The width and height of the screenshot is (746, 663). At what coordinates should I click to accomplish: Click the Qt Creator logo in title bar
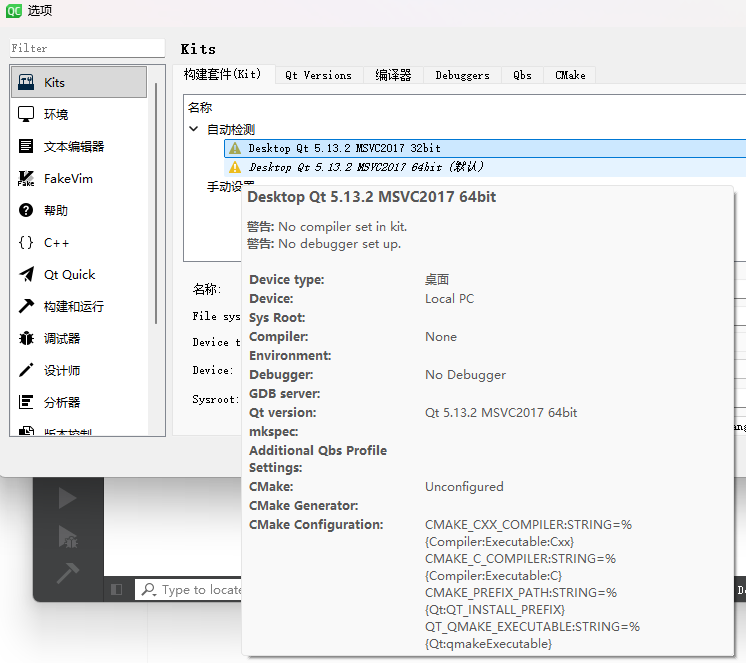[x=13, y=10]
